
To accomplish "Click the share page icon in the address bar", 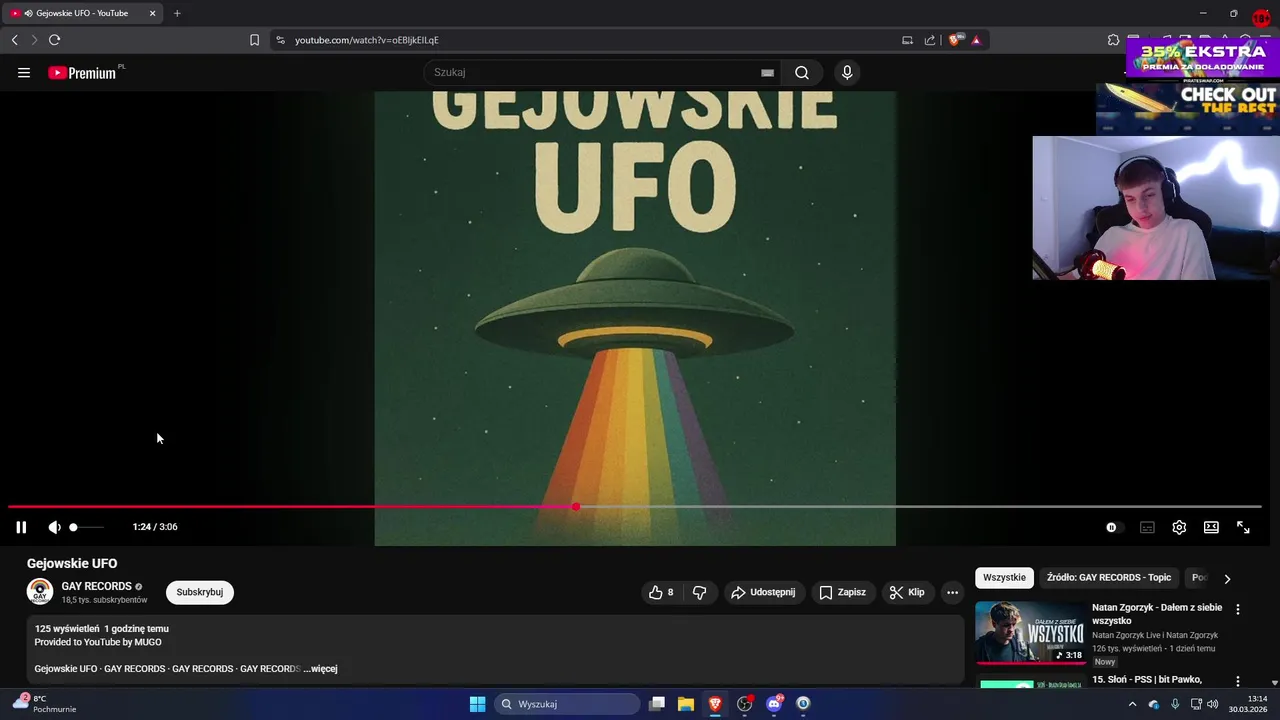I will [930, 40].
